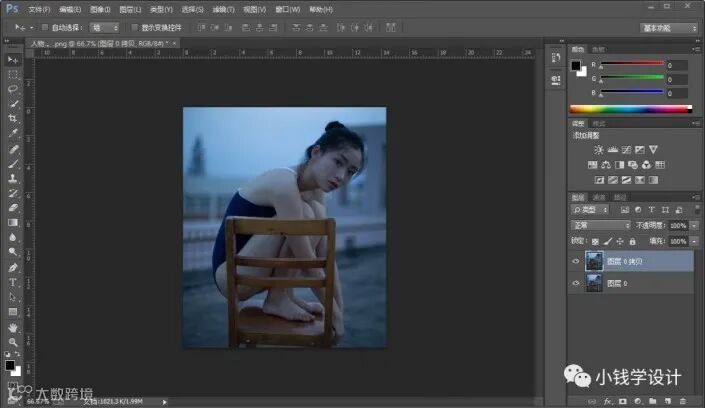Screen dimensions: 705x408
Task: Select the Crop tool
Action: [x=13, y=118]
